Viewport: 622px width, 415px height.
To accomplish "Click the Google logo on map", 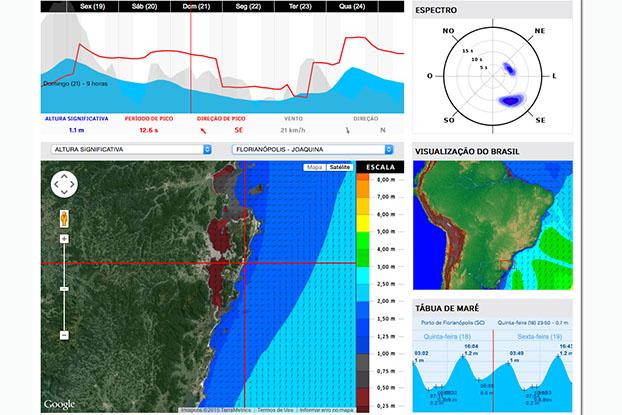I will (59, 404).
